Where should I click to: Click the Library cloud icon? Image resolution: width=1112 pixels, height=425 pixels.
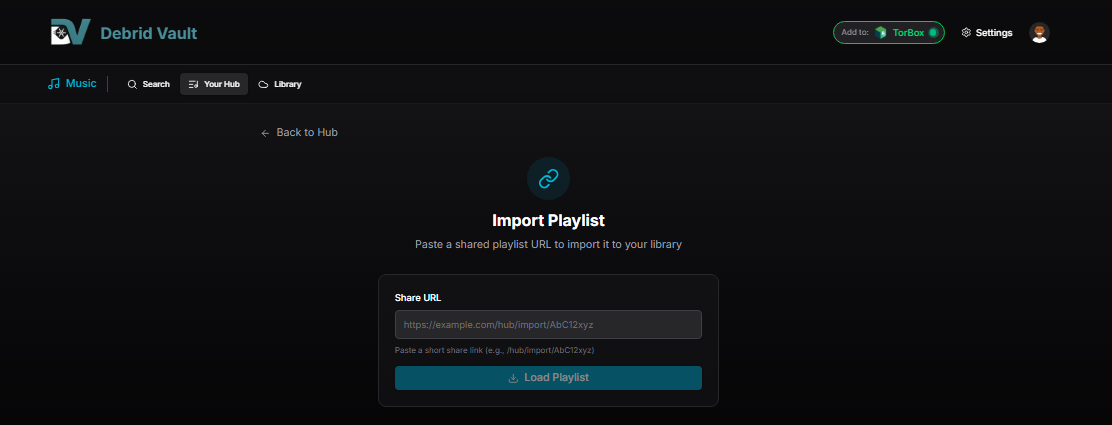pyautogui.click(x=263, y=85)
